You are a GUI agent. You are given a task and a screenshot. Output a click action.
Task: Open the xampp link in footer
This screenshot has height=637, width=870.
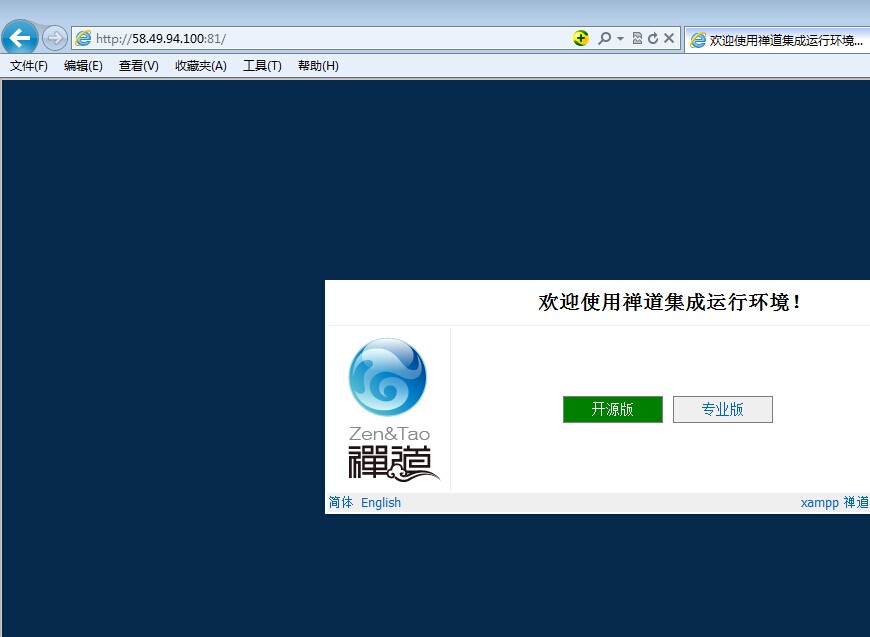[x=820, y=503]
